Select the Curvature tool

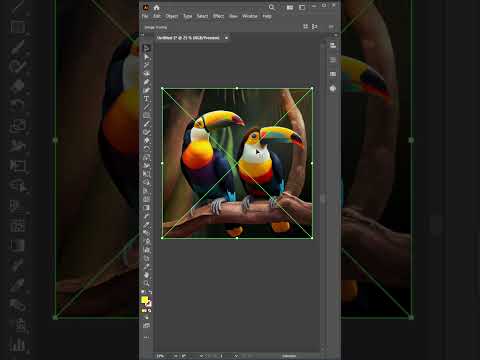coord(146,90)
